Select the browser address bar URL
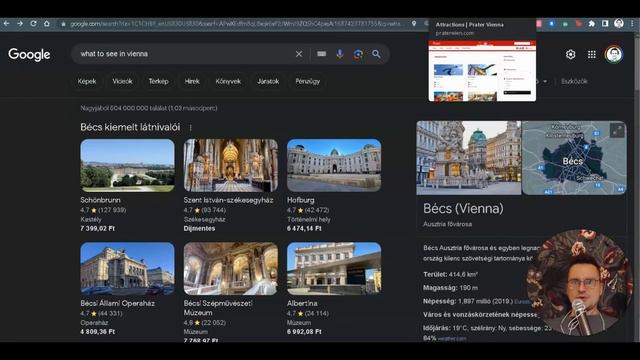640x360 pixels. pos(236,24)
